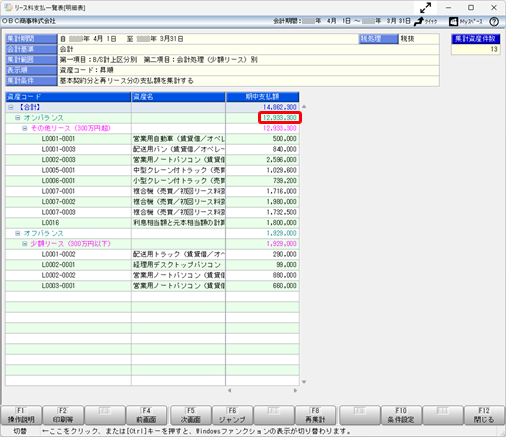Click the vertical scrollbar up arrow
Image resolution: width=506 pixels, height=437 pixels.
[304, 107]
